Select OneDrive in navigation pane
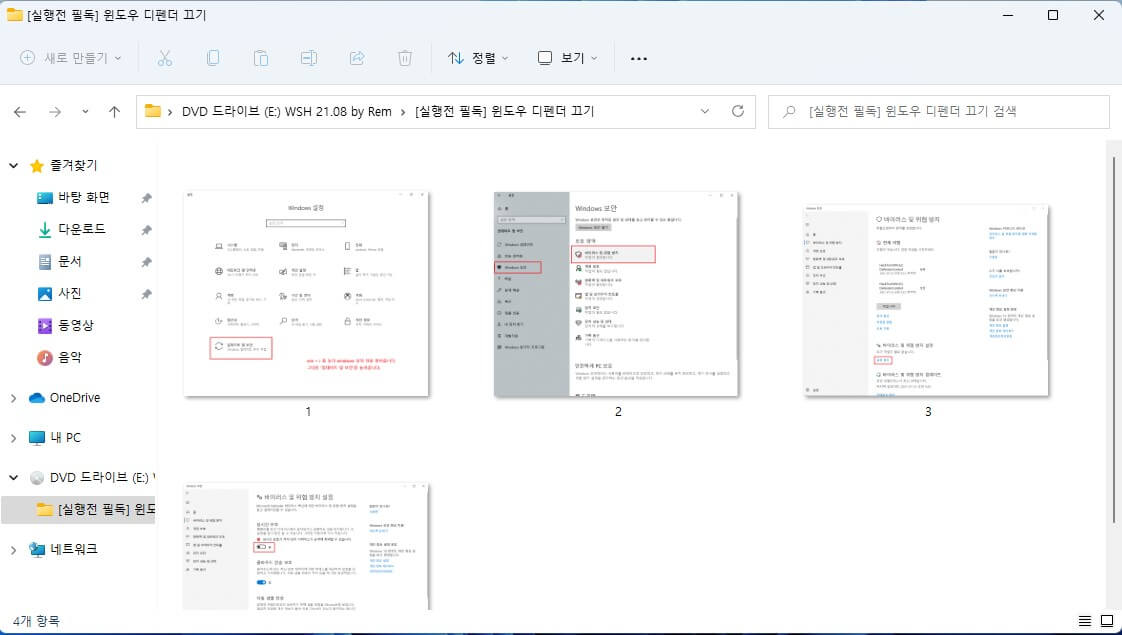The image size is (1122, 635). pyautogui.click(x=74, y=398)
